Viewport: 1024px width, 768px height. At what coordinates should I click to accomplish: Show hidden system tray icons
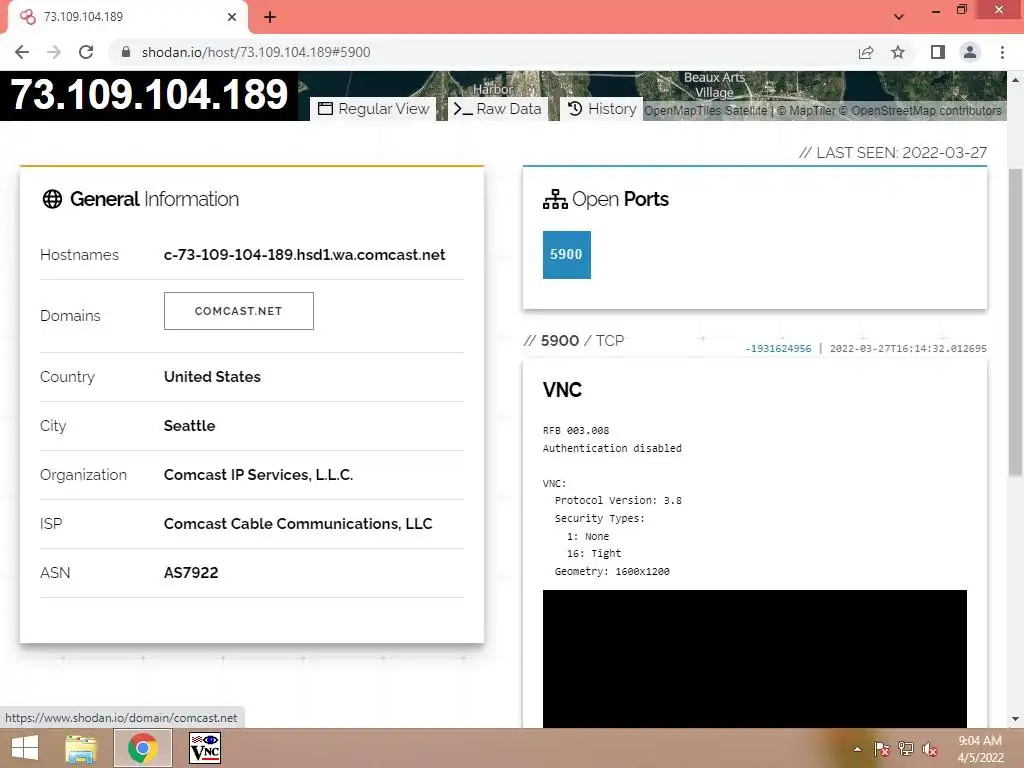click(x=857, y=749)
